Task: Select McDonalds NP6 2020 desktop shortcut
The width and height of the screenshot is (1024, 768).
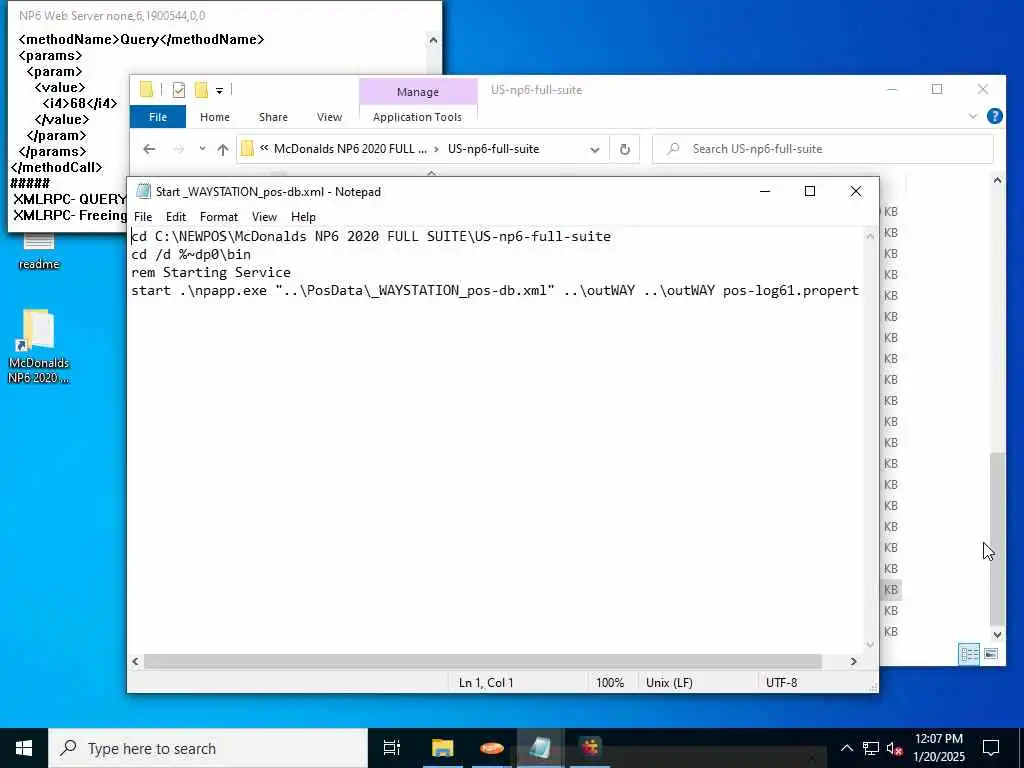Action: click(x=39, y=346)
